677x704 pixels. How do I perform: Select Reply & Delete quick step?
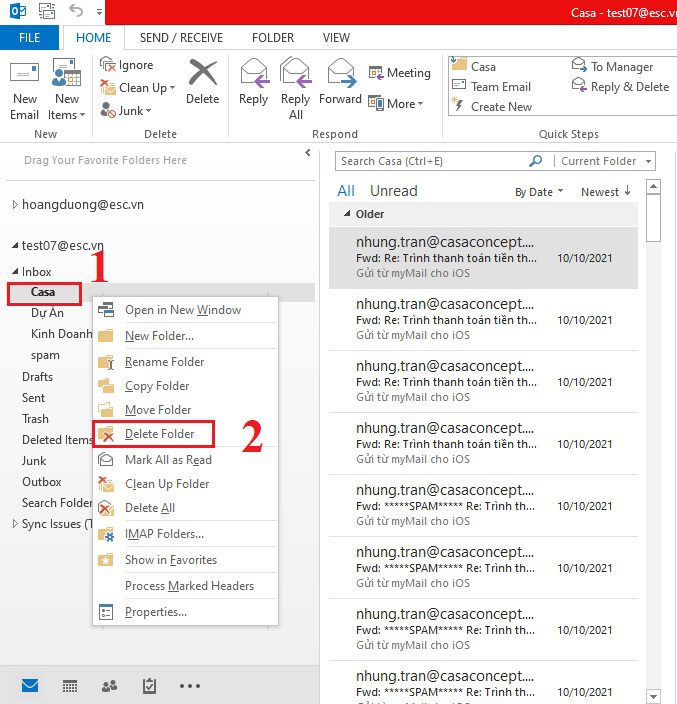(620, 87)
